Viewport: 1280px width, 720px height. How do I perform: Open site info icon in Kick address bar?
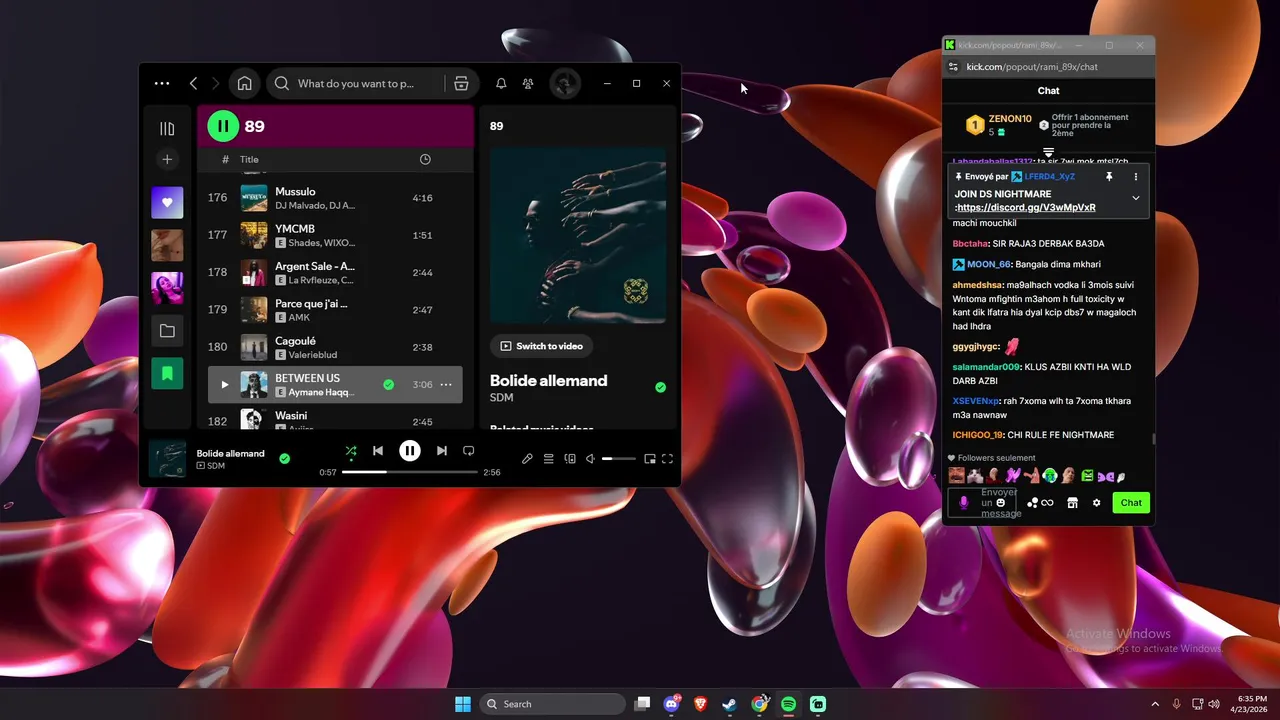(x=953, y=67)
